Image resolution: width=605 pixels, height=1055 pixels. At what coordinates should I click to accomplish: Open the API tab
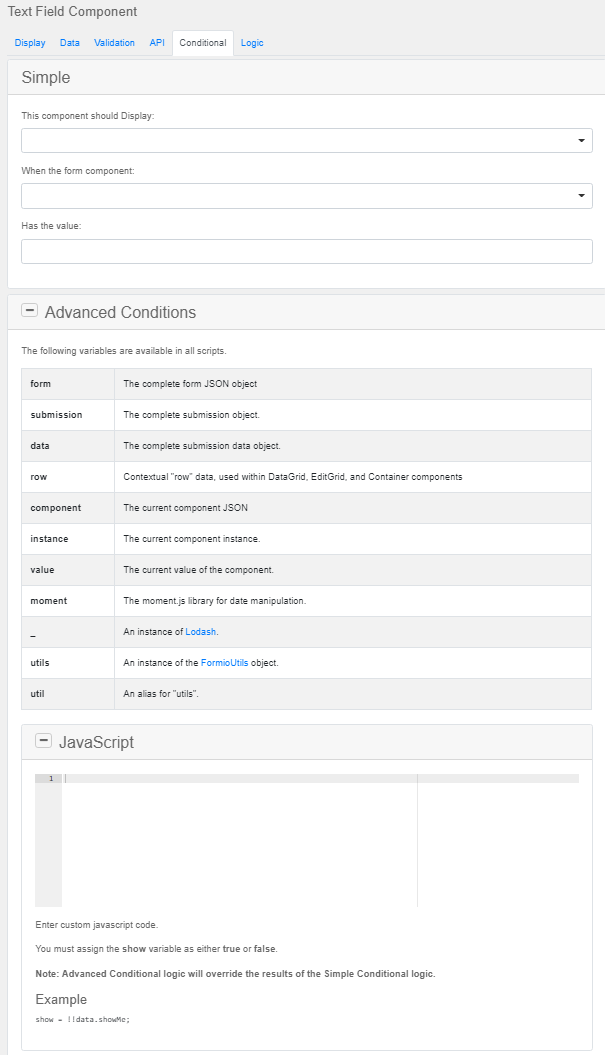156,43
